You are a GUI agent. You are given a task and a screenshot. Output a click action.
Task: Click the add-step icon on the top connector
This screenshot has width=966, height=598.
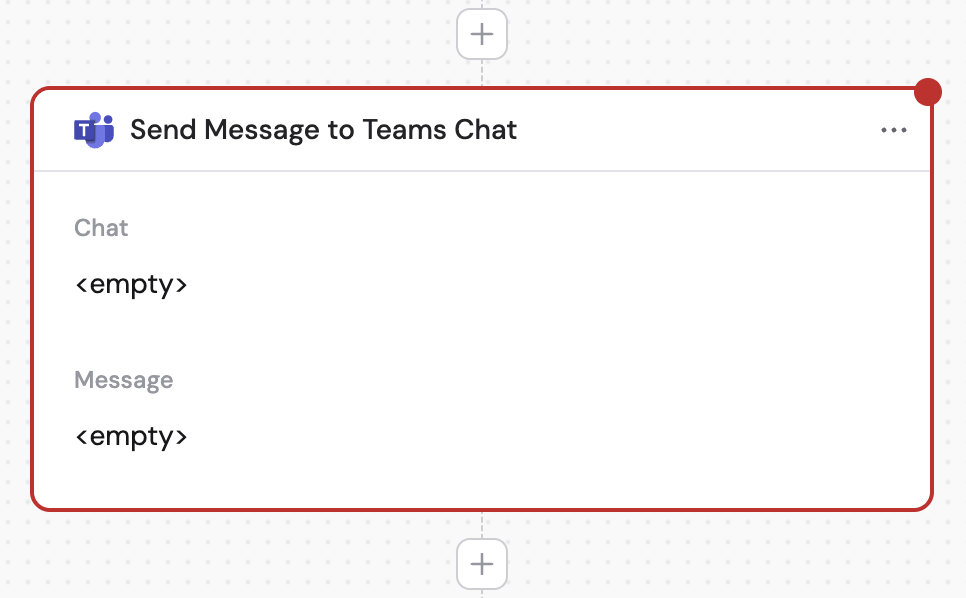coord(481,33)
